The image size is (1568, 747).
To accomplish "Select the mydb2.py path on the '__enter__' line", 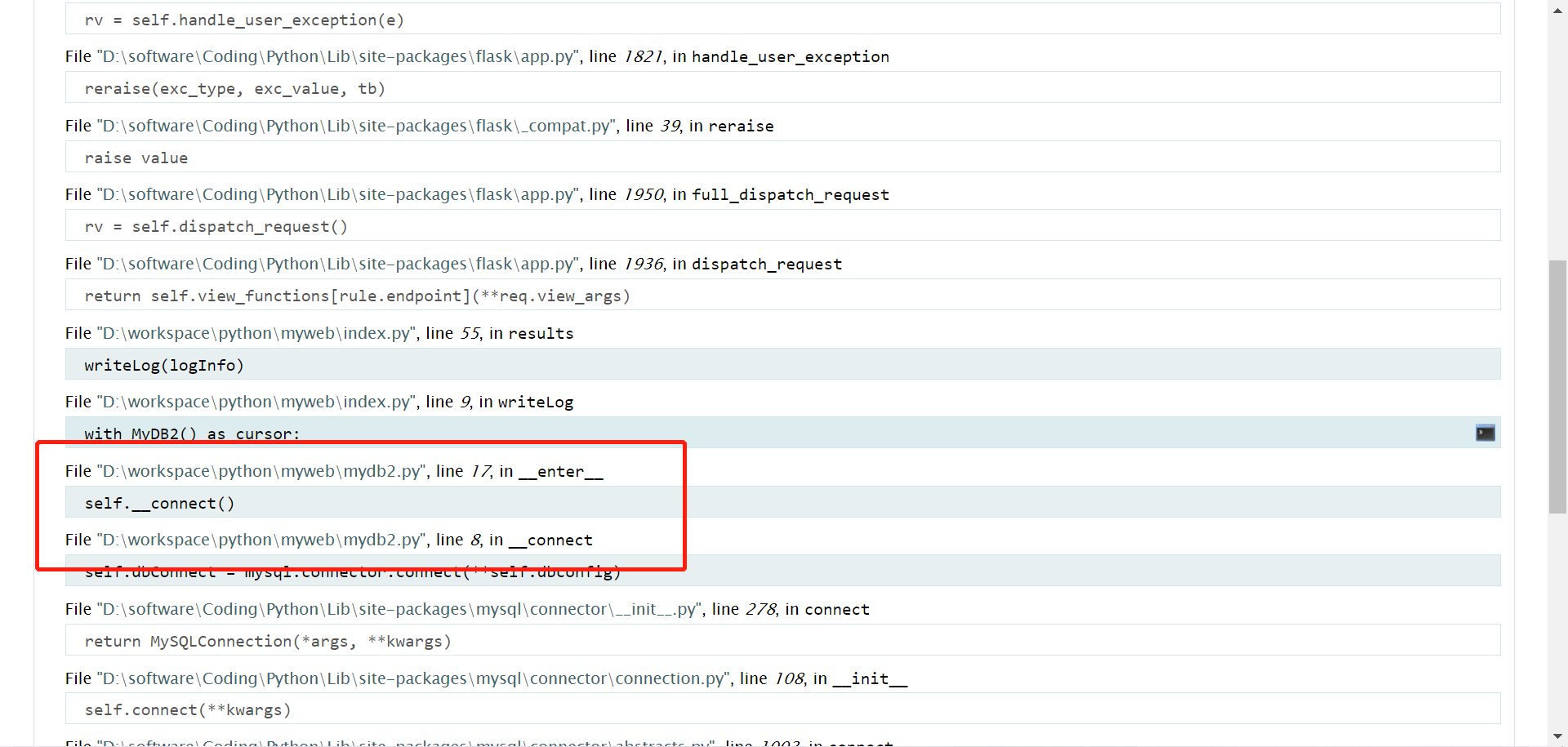I will pyautogui.click(x=262, y=471).
